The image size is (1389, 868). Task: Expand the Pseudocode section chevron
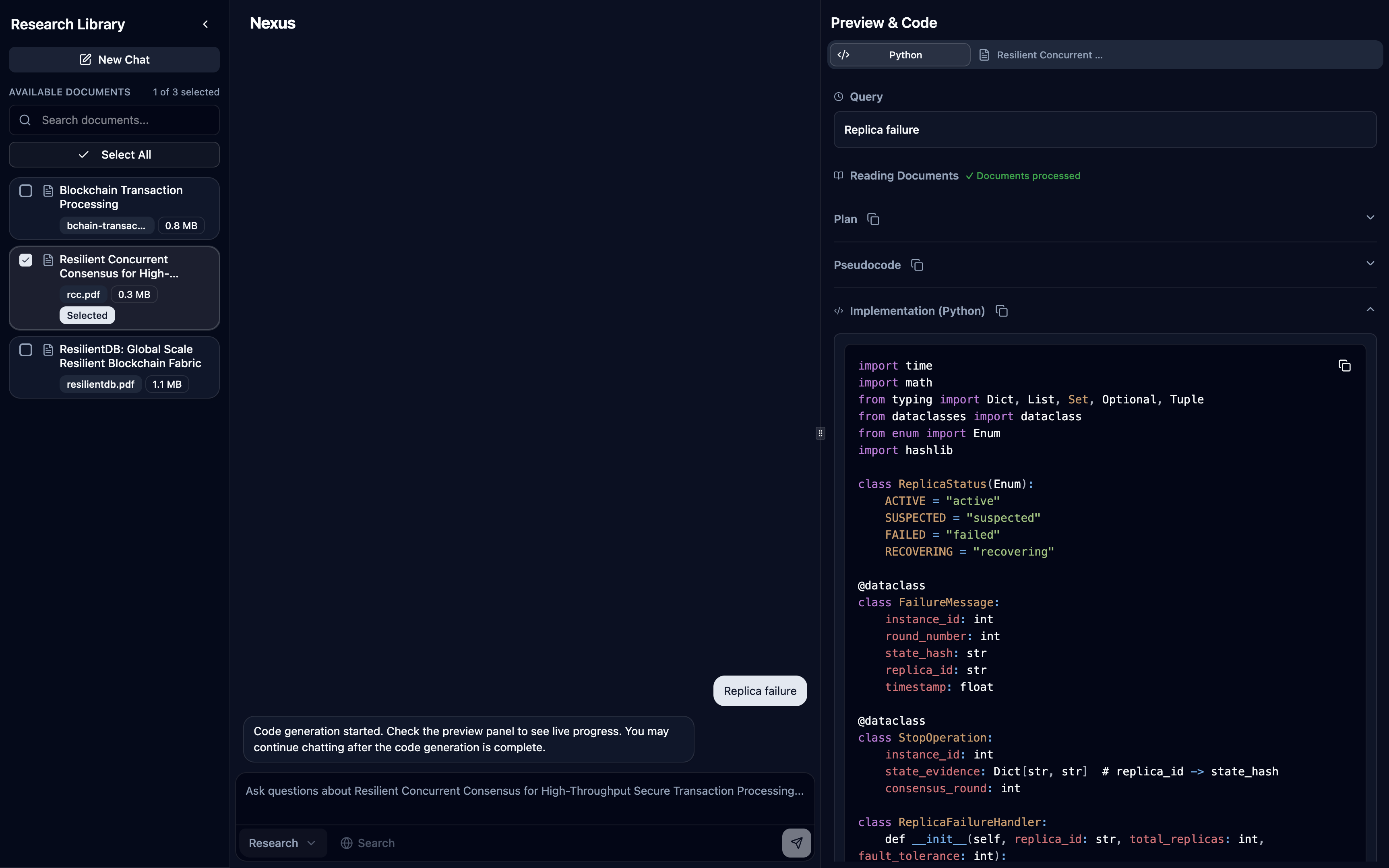(x=1370, y=263)
